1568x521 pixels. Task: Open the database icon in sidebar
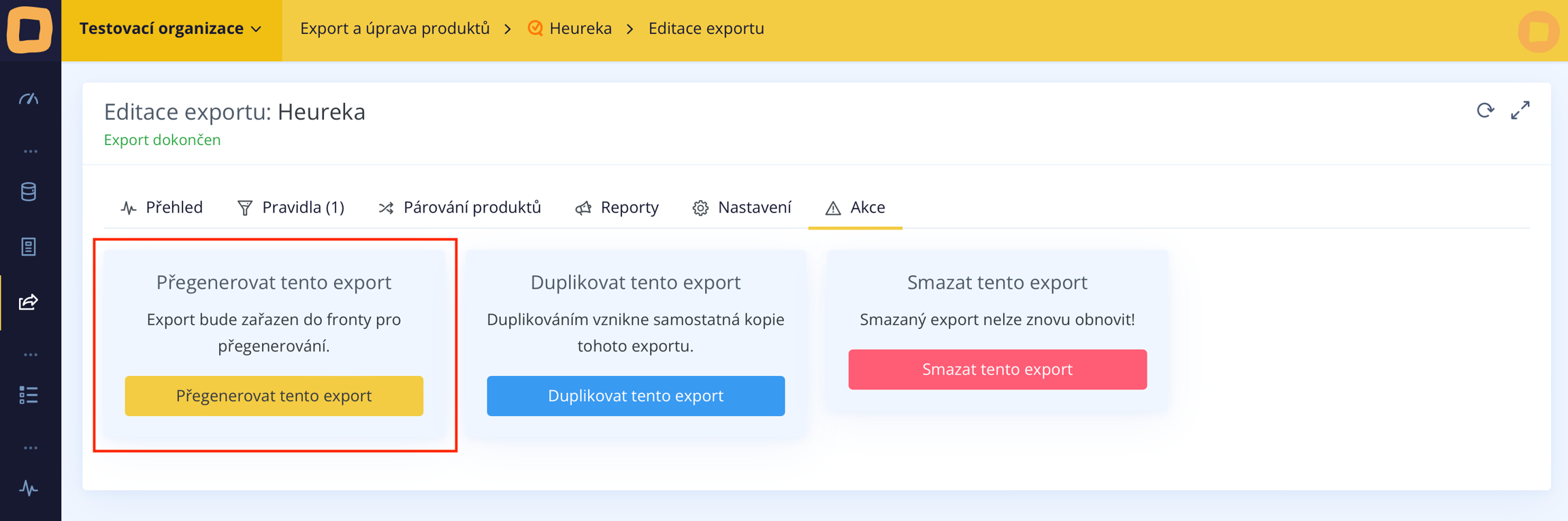coord(29,192)
